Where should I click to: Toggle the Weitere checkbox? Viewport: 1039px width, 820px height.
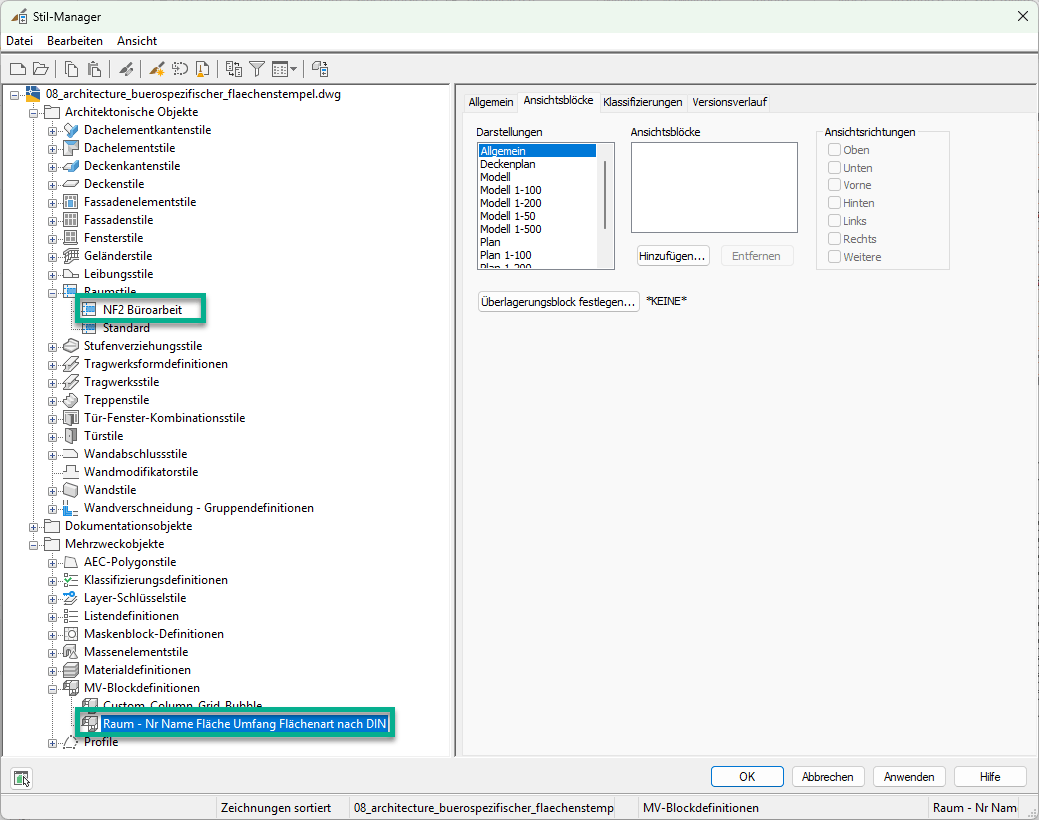pos(835,257)
